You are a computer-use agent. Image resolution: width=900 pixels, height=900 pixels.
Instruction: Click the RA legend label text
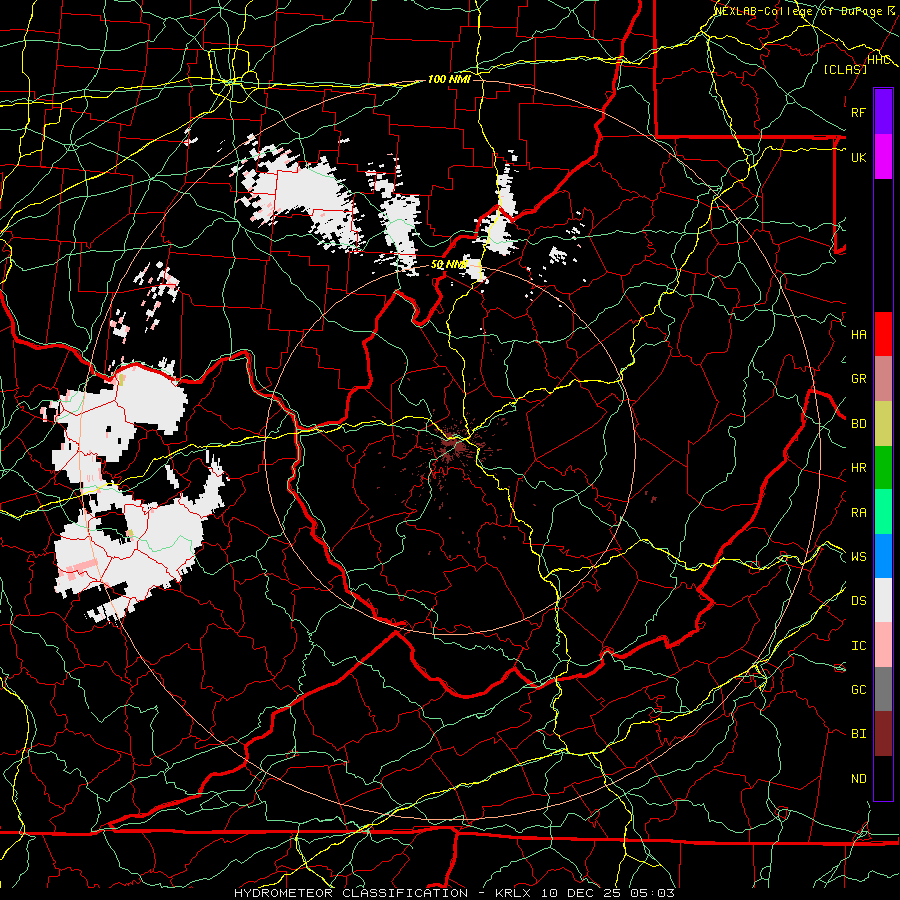point(858,512)
